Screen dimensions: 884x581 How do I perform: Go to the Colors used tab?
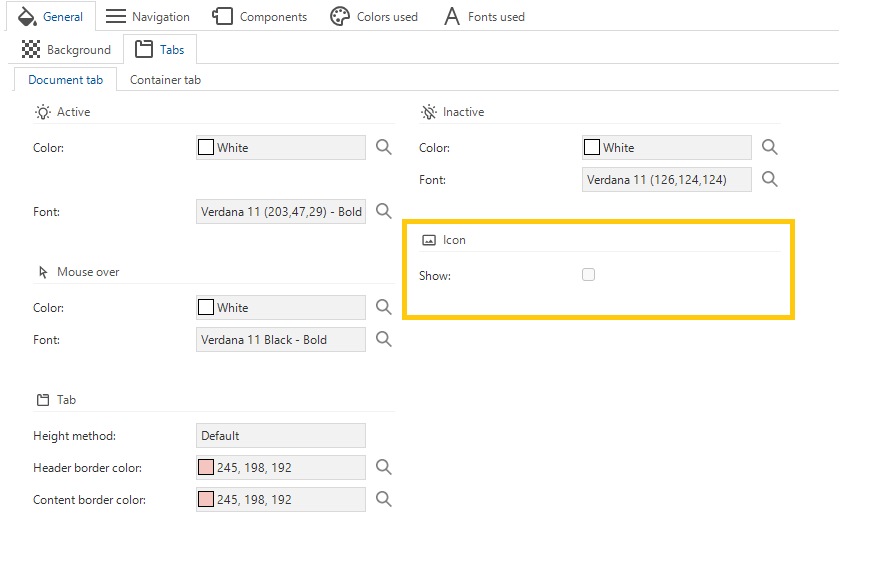click(x=374, y=16)
